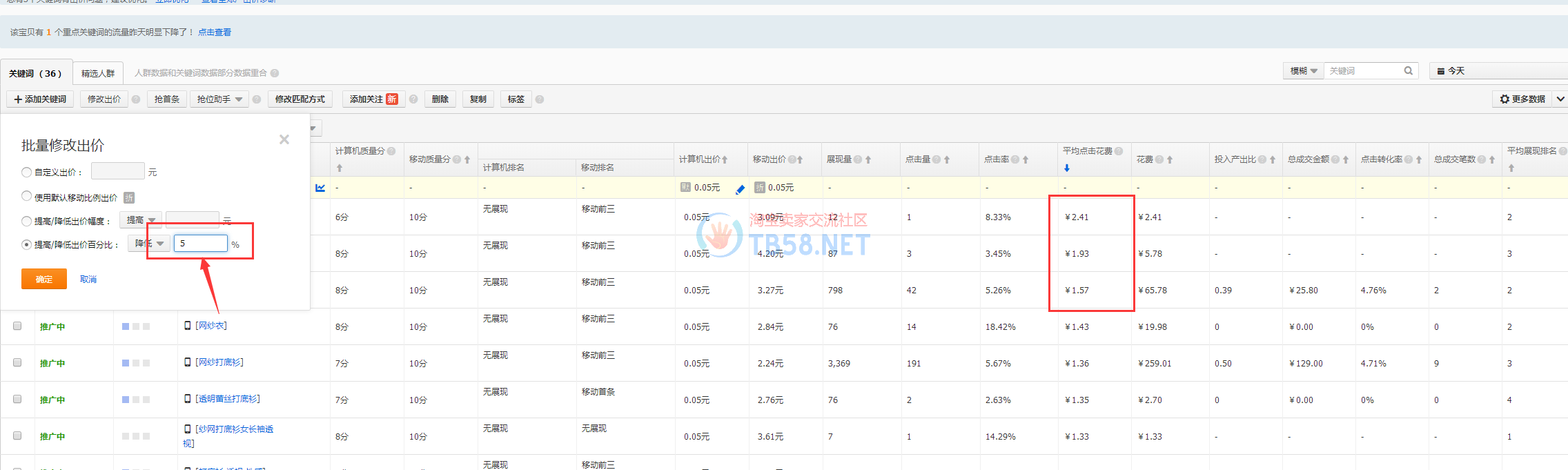
Task: Sort by 展现量 using its arrow
Action: (x=868, y=159)
